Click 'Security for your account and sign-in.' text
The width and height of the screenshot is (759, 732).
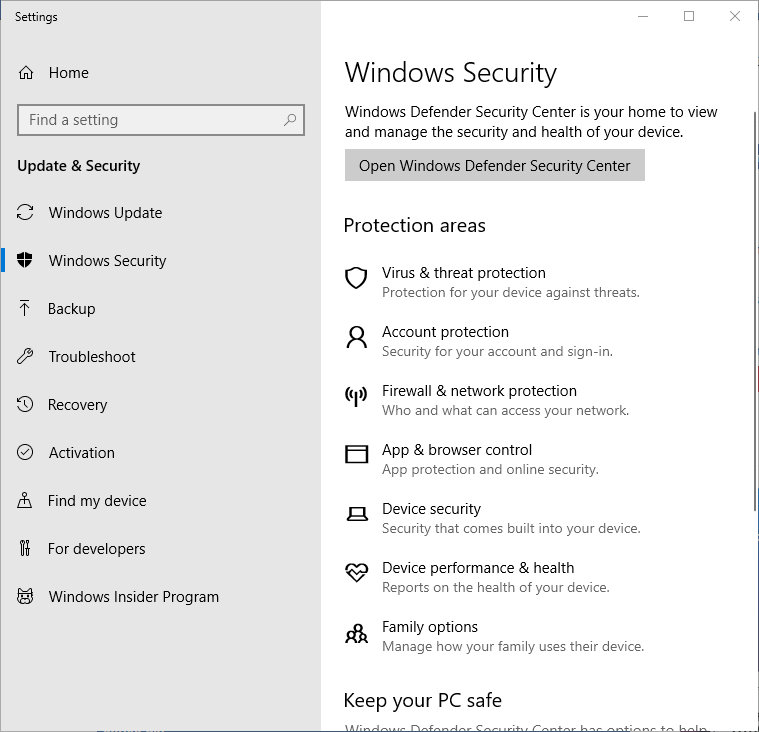497,351
